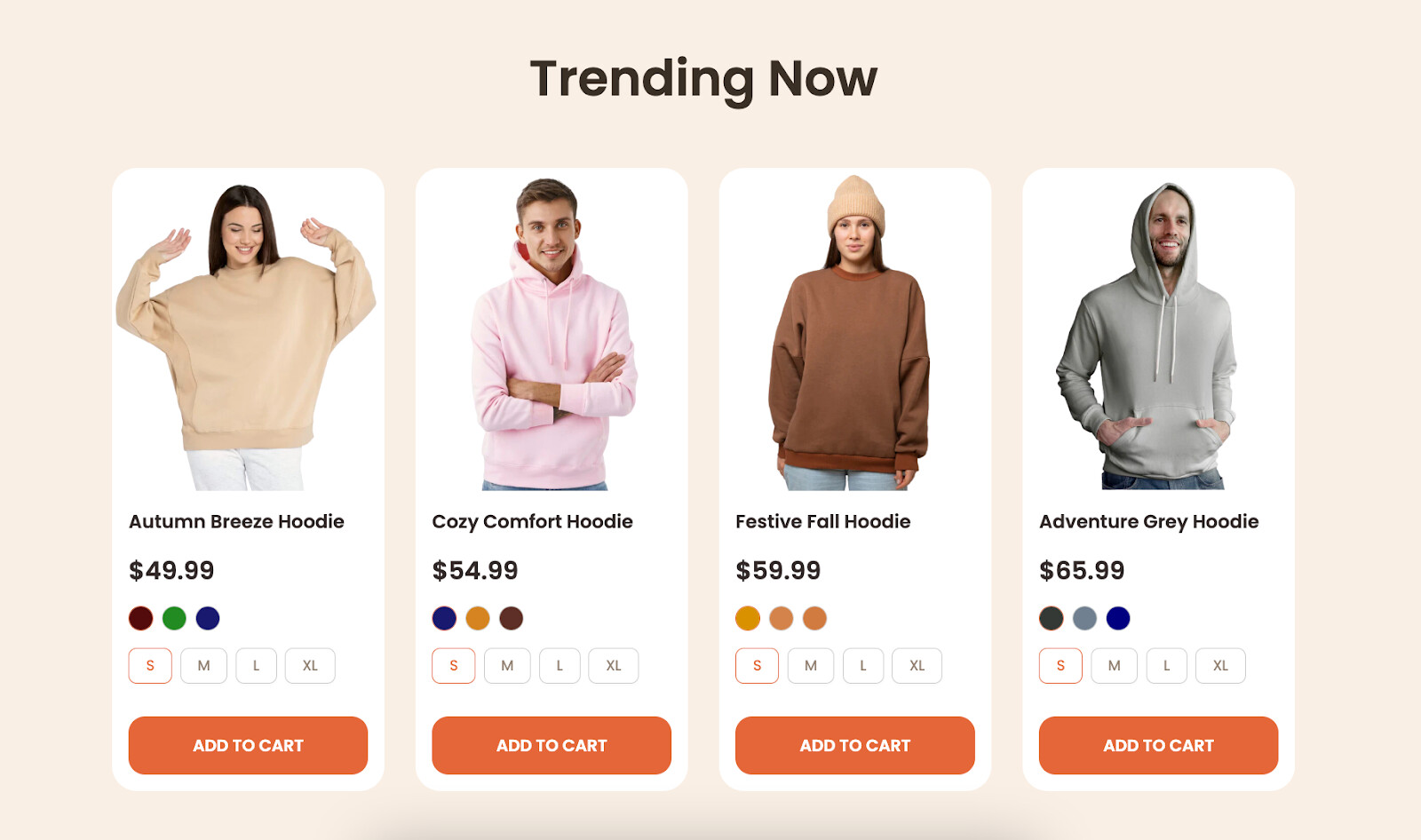Viewport: 1421px width, 840px height.
Task: Select size M for Adventure Grey Hoodie
Action: click(x=1115, y=666)
